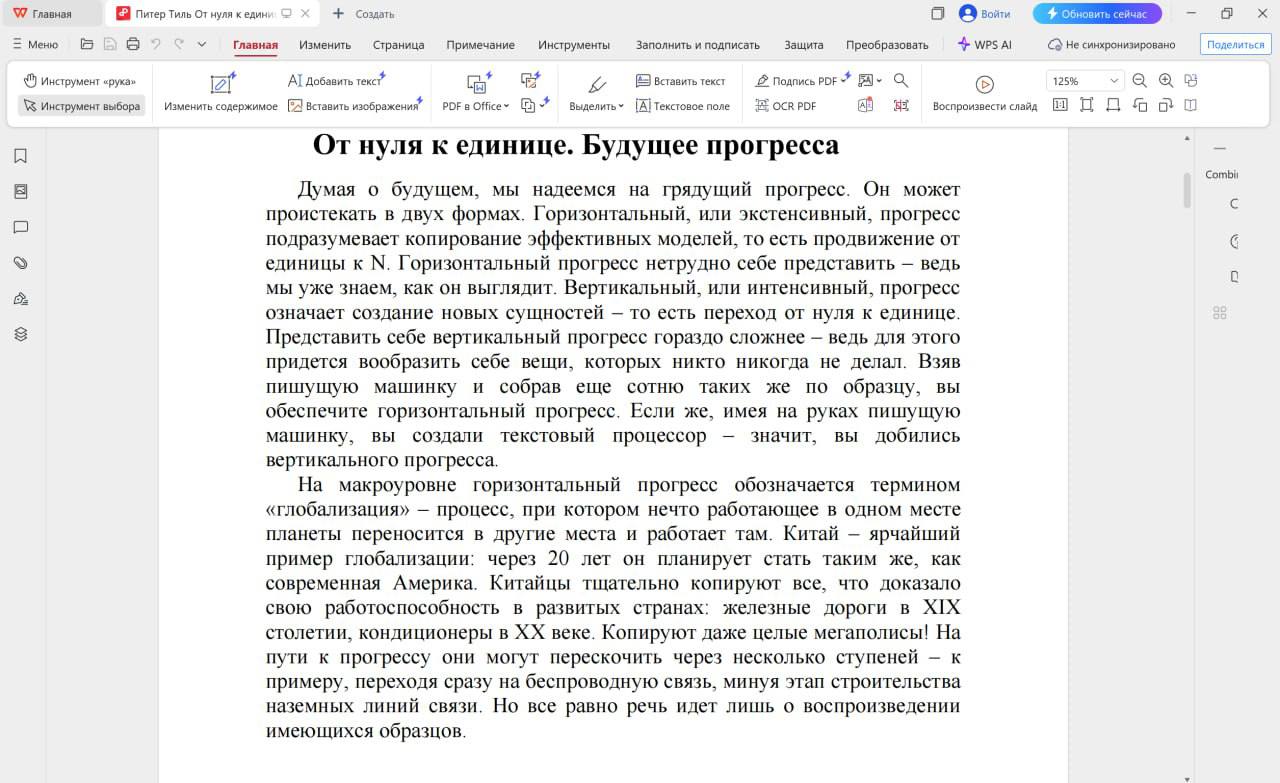Click the scrollbar down arrow
This screenshot has width=1280, height=783.
pyautogui.click(x=1187, y=777)
